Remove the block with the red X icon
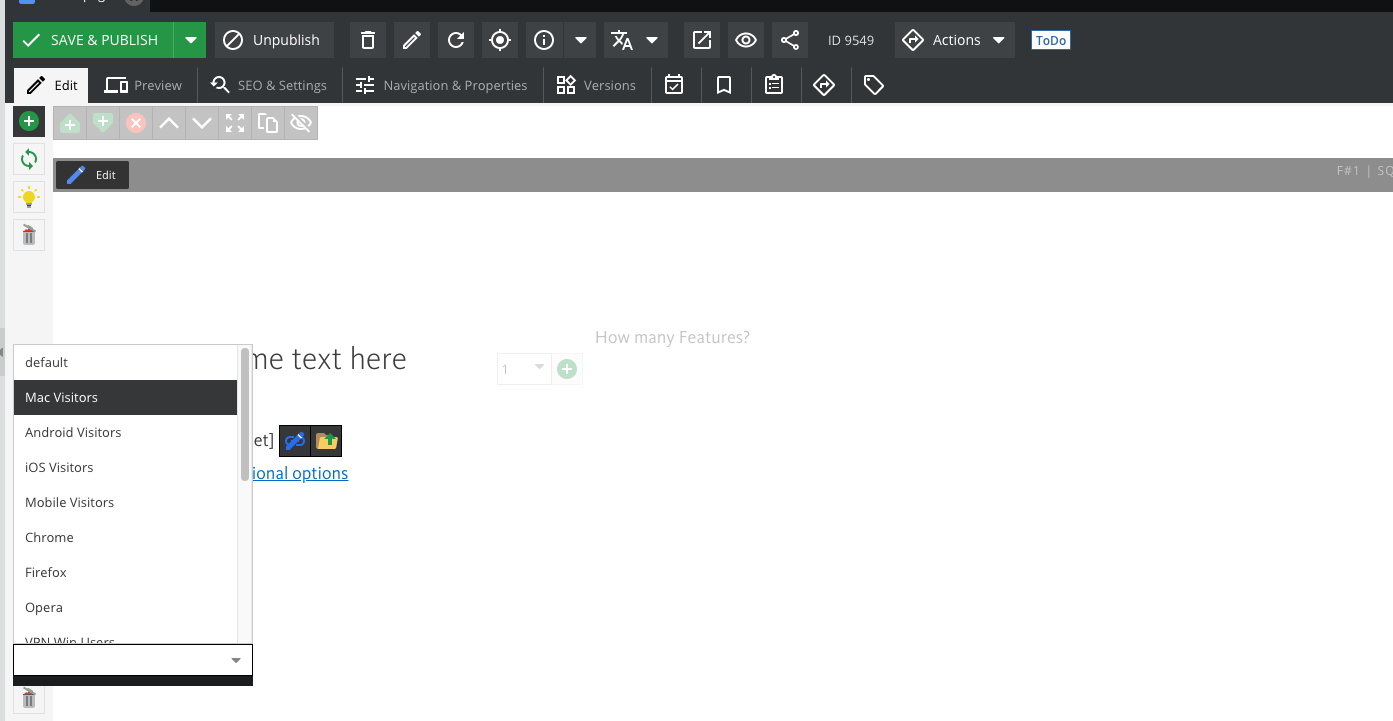Viewport: 1393px width, 721px height. 136,123
